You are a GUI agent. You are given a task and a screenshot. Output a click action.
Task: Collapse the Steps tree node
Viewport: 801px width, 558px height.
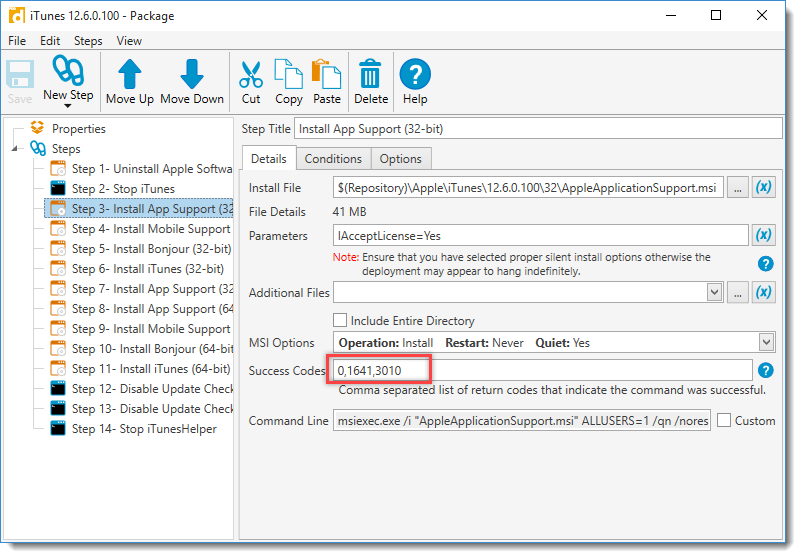[16, 149]
